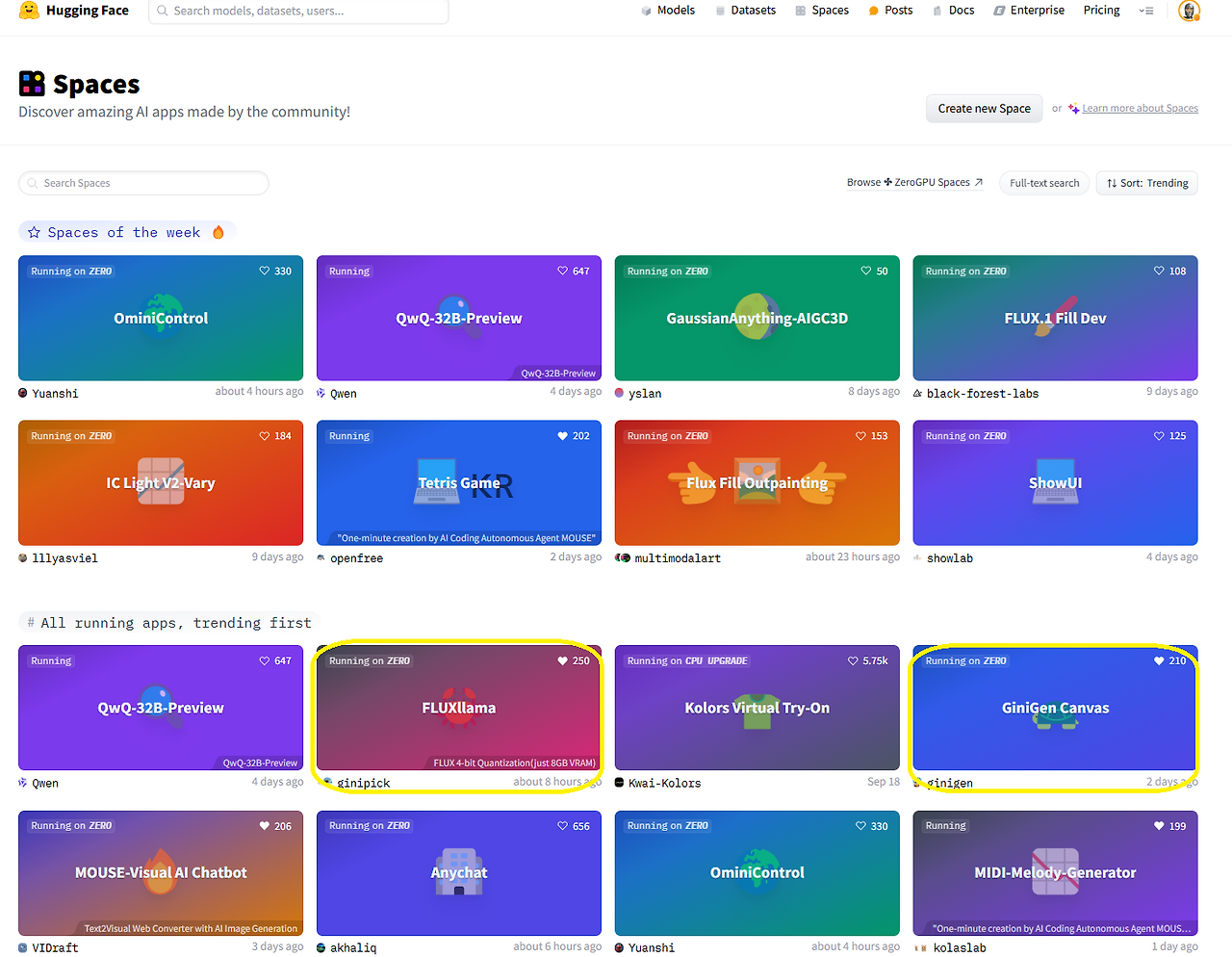Click the heart on MOUSE-Visual AI Chatbot
This screenshot has height=957, width=1232.
(264, 826)
